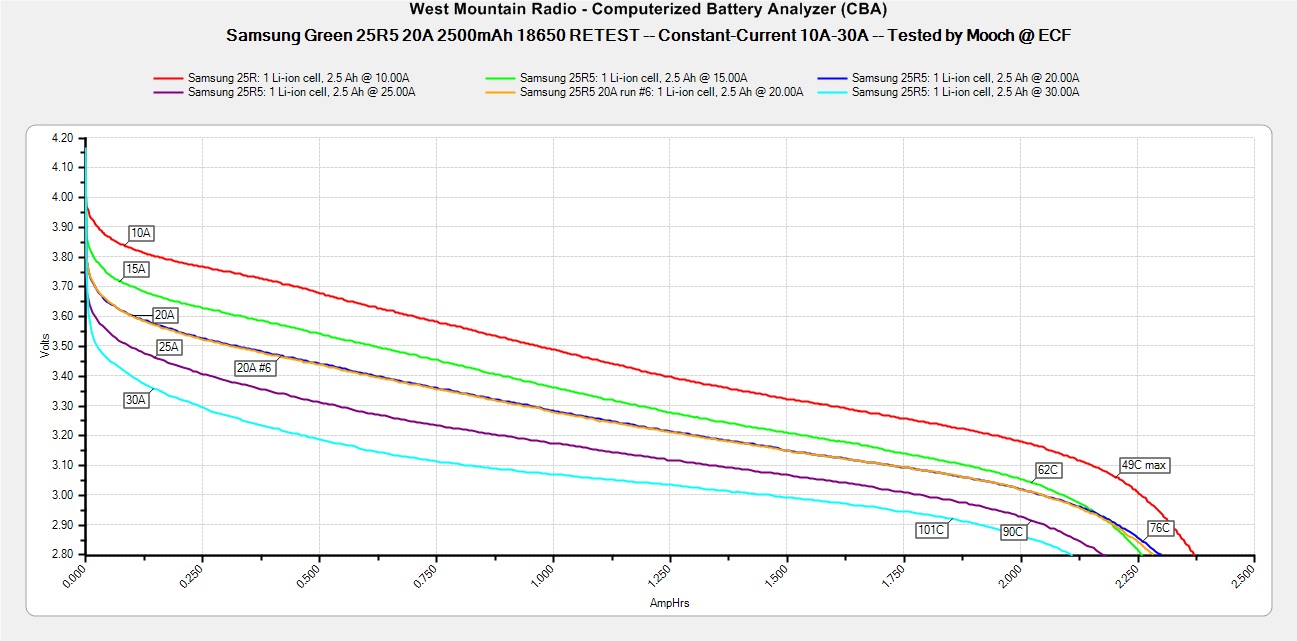Click the "25A" curve label box

[x=169, y=347]
